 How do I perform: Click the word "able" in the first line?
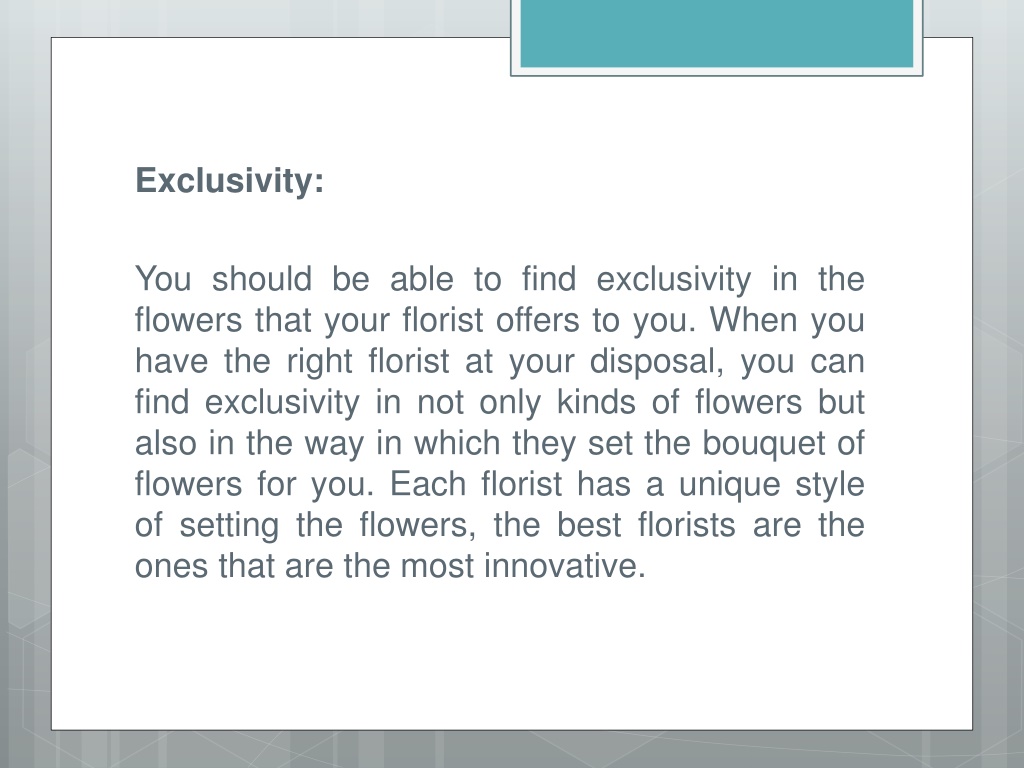pyautogui.click(x=421, y=280)
